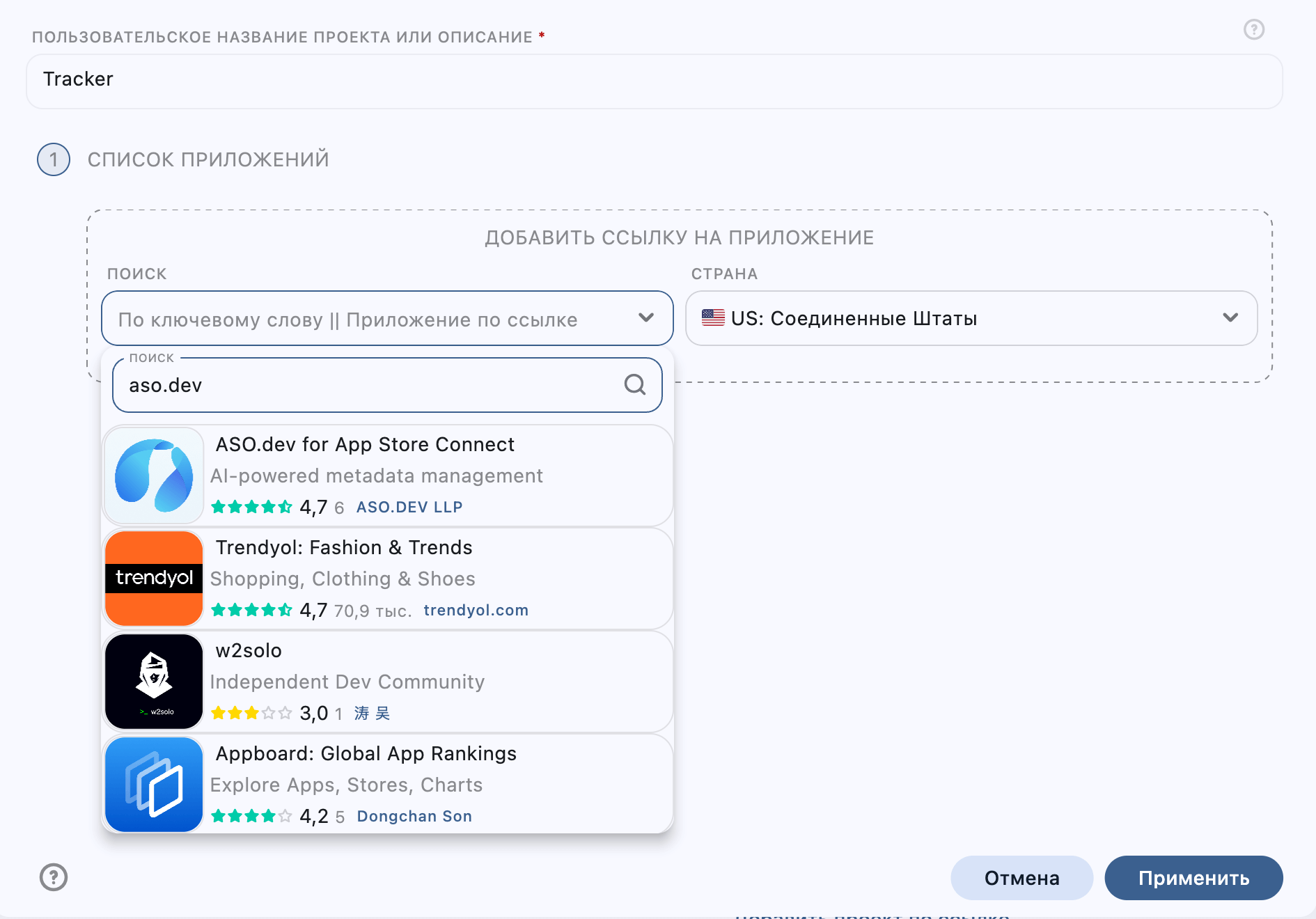Screen dimensions: 1316x919
Task: Click the Trendyol app icon
Action: coord(154,579)
